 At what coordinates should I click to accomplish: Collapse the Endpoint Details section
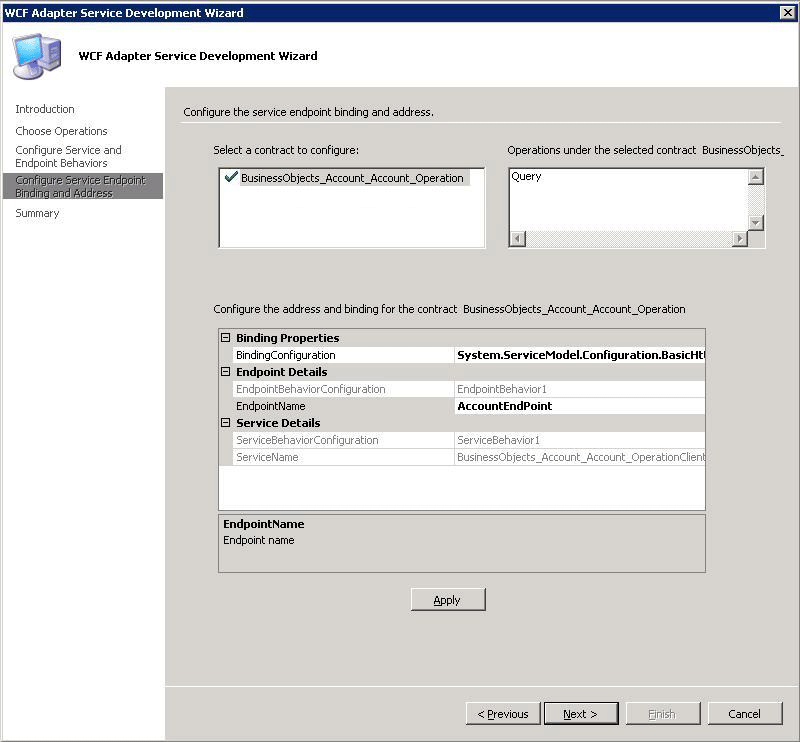point(226,372)
